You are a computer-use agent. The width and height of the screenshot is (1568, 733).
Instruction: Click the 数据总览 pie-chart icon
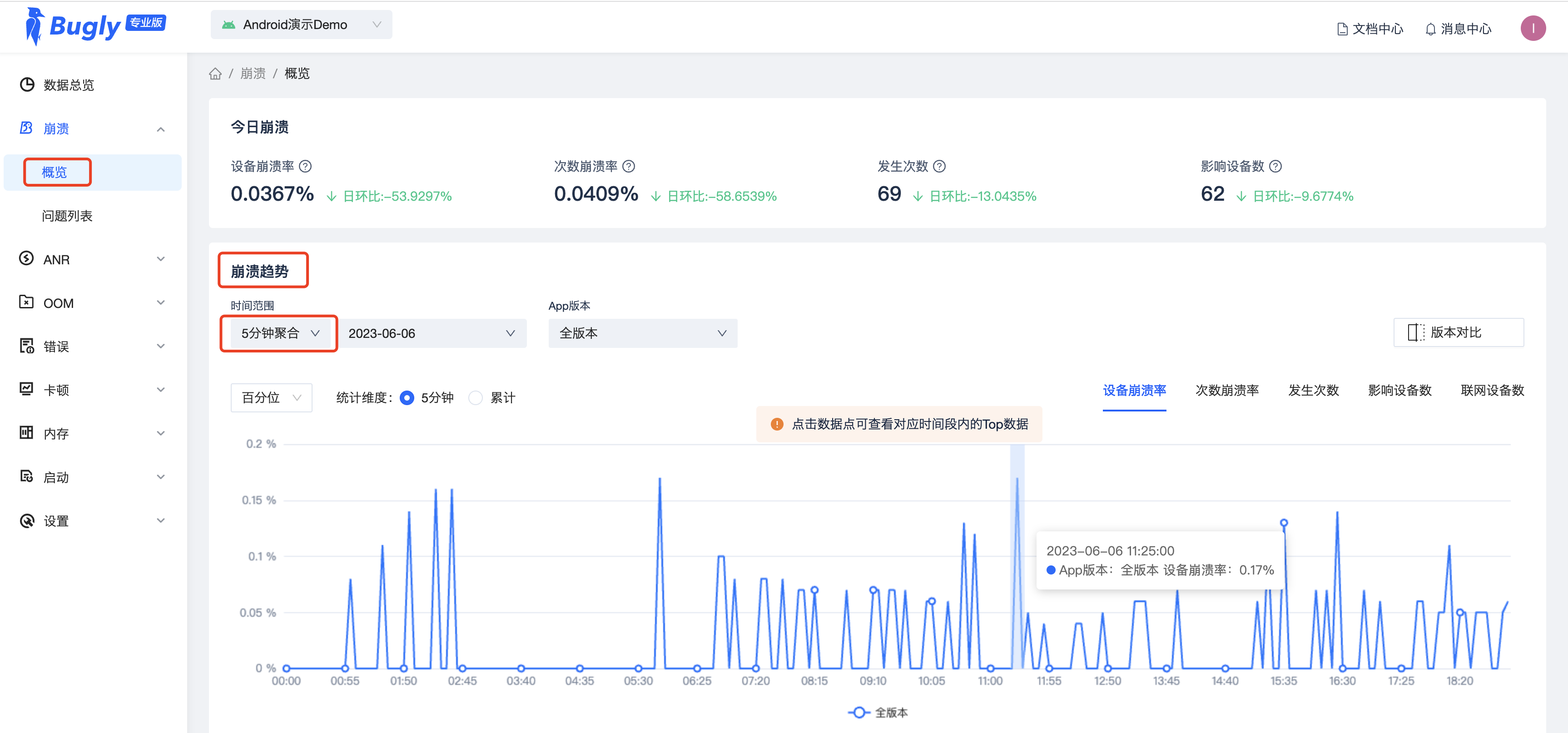[27, 84]
